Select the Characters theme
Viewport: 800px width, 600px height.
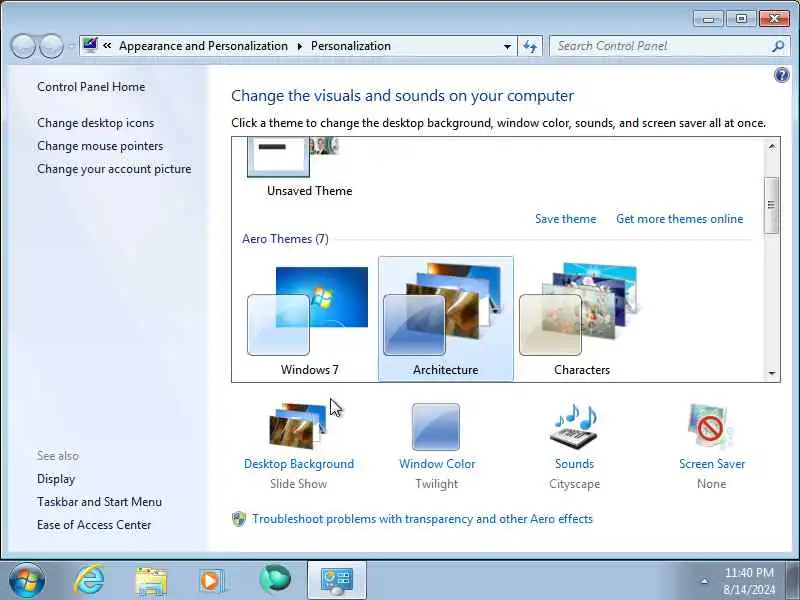pos(582,318)
